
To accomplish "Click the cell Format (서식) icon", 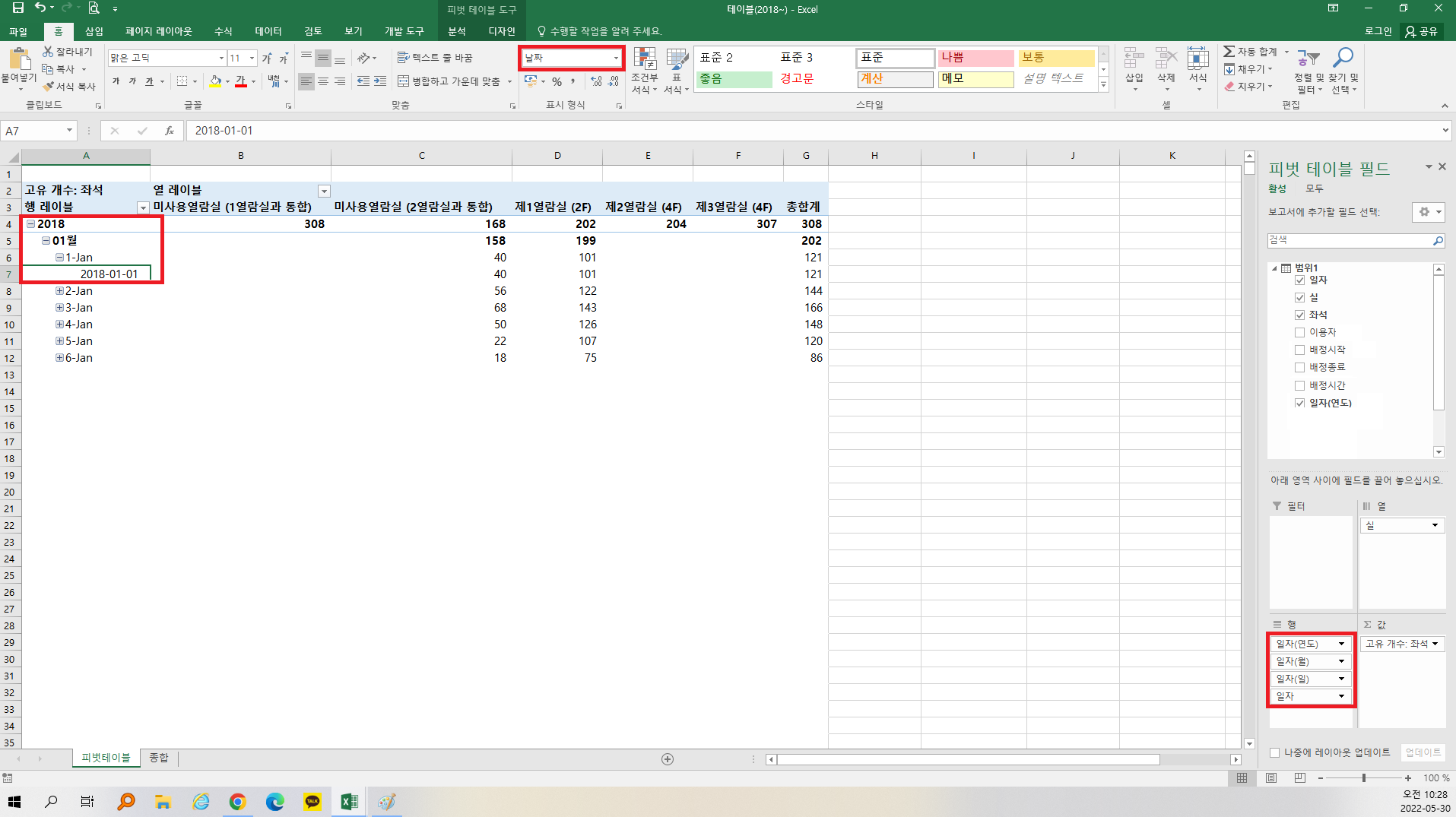I will pyautogui.click(x=1197, y=59).
